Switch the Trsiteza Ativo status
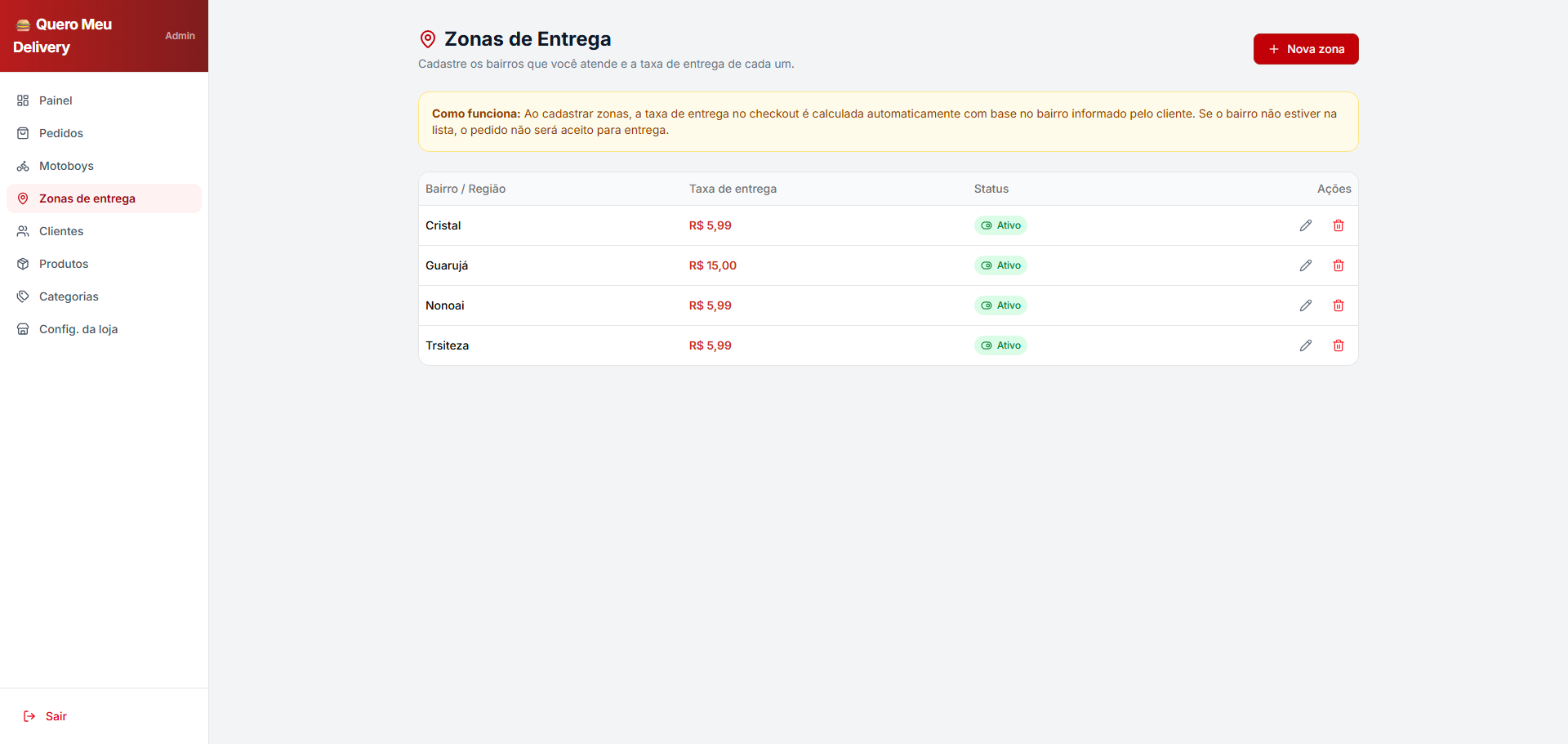This screenshot has height=744, width=1568. pos(1000,345)
